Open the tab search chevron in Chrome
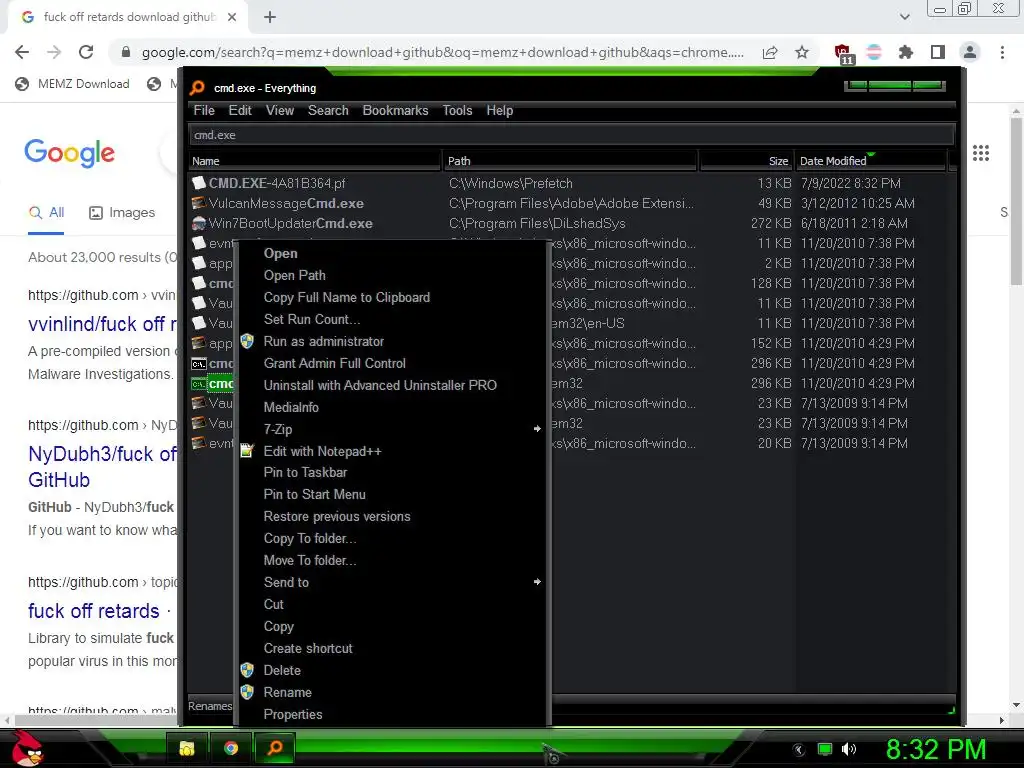 pyautogui.click(x=904, y=17)
